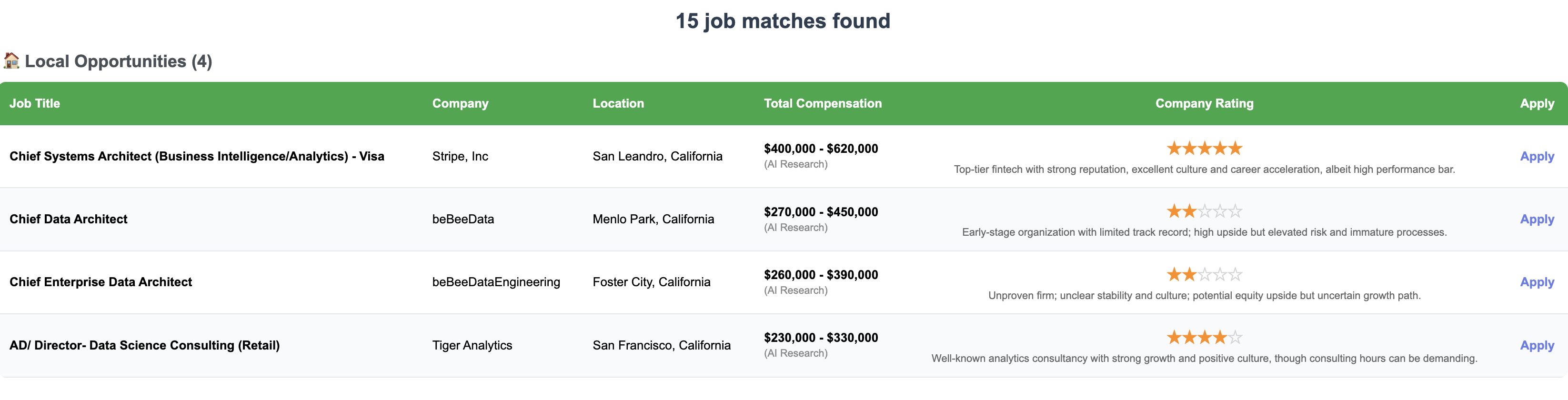The image size is (1568, 400).
Task: Apply to the Chief Systems Architect job
Action: (1537, 157)
